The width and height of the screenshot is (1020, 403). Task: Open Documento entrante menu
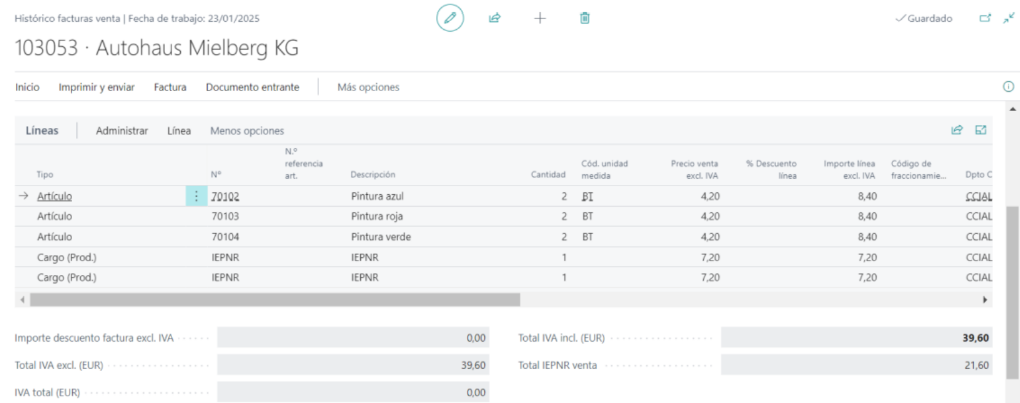tap(252, 87)
